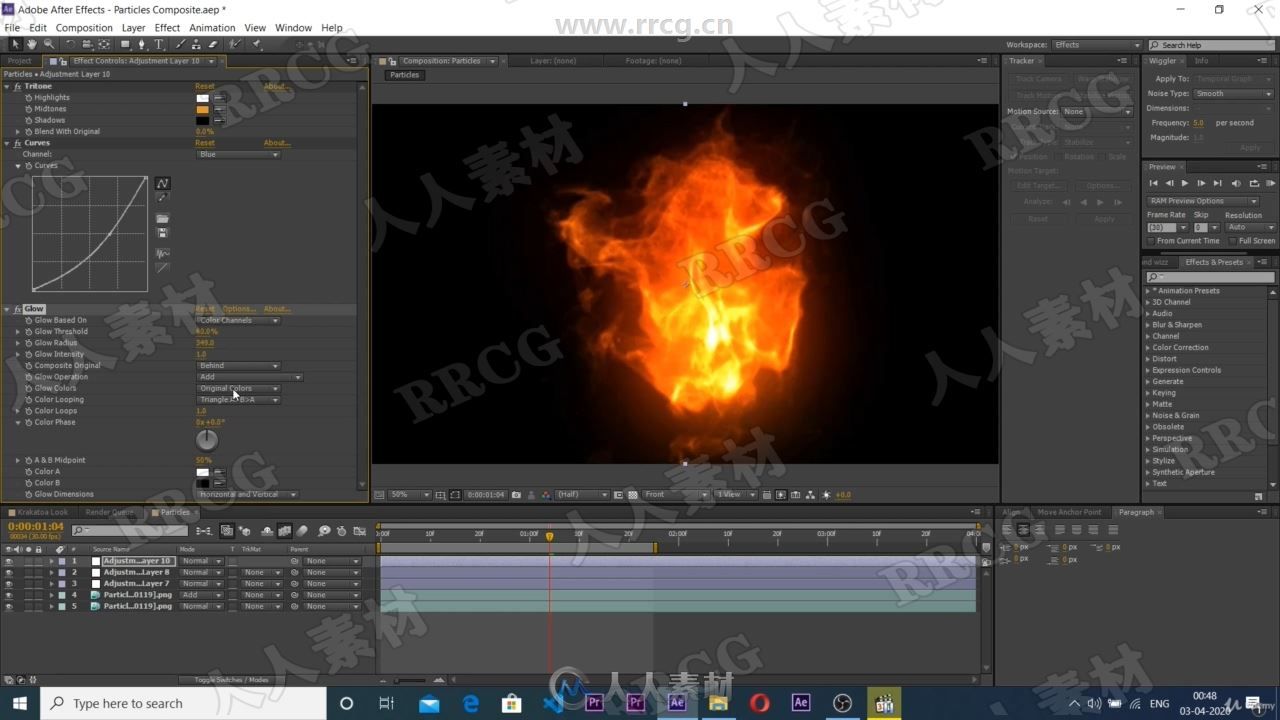The width and height of the screenshot is (1280, 720).
Task: Reset the Tritone effect
Action: point(205,86)
